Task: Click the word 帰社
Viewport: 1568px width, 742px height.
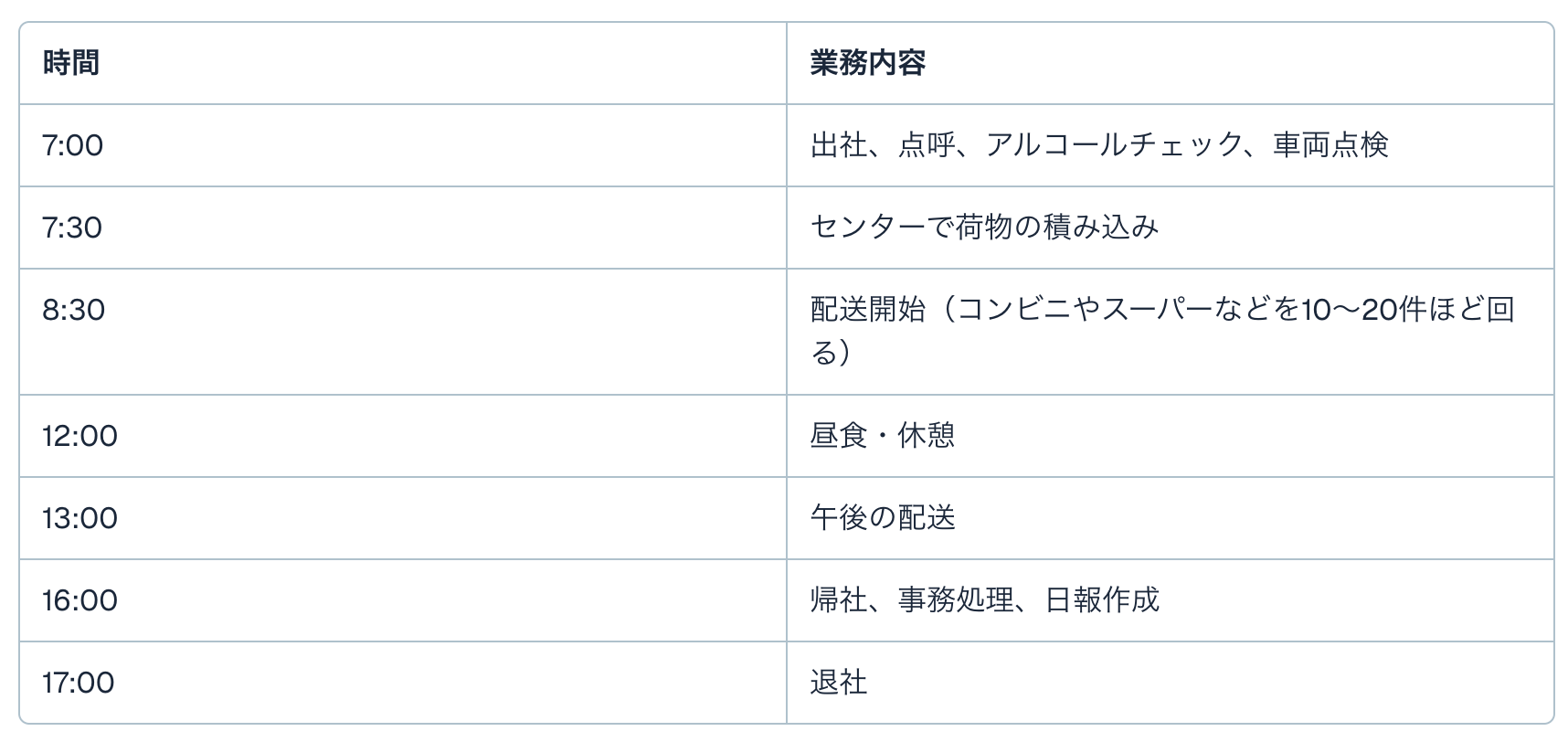Action: tap(838, 600)
